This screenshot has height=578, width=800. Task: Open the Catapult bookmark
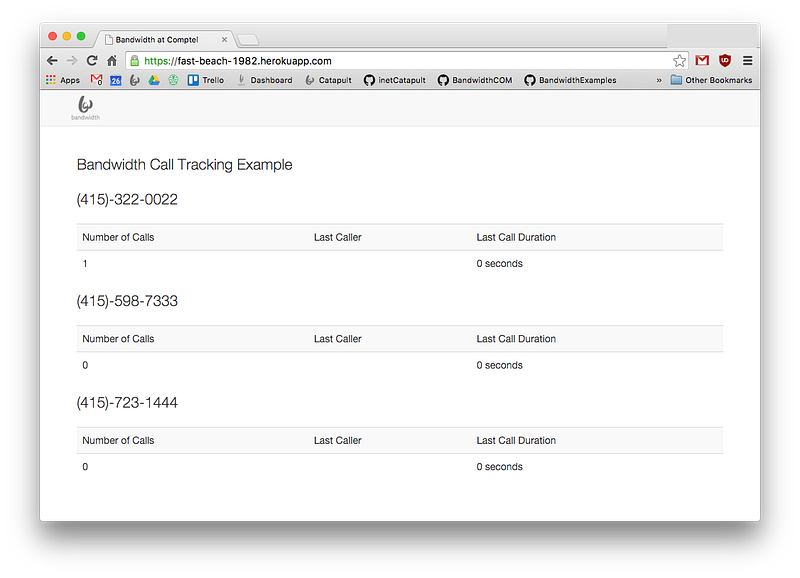[328, 80]
